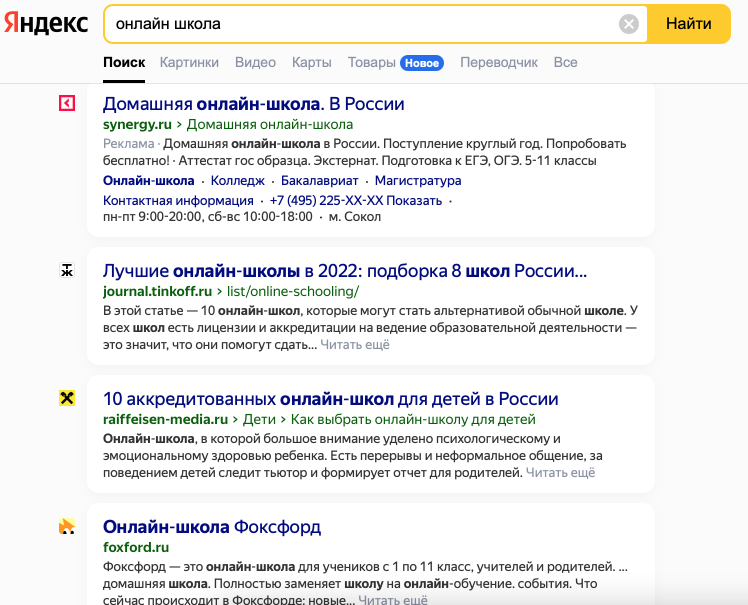Open the Видео tab
Viewport: 748px width, 605px height.
255,62
